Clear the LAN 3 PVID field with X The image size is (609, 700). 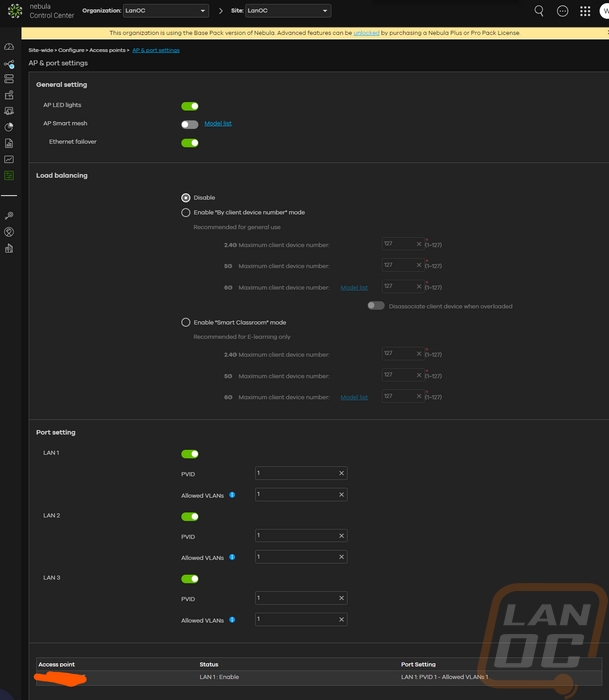(x=342, y=598)
